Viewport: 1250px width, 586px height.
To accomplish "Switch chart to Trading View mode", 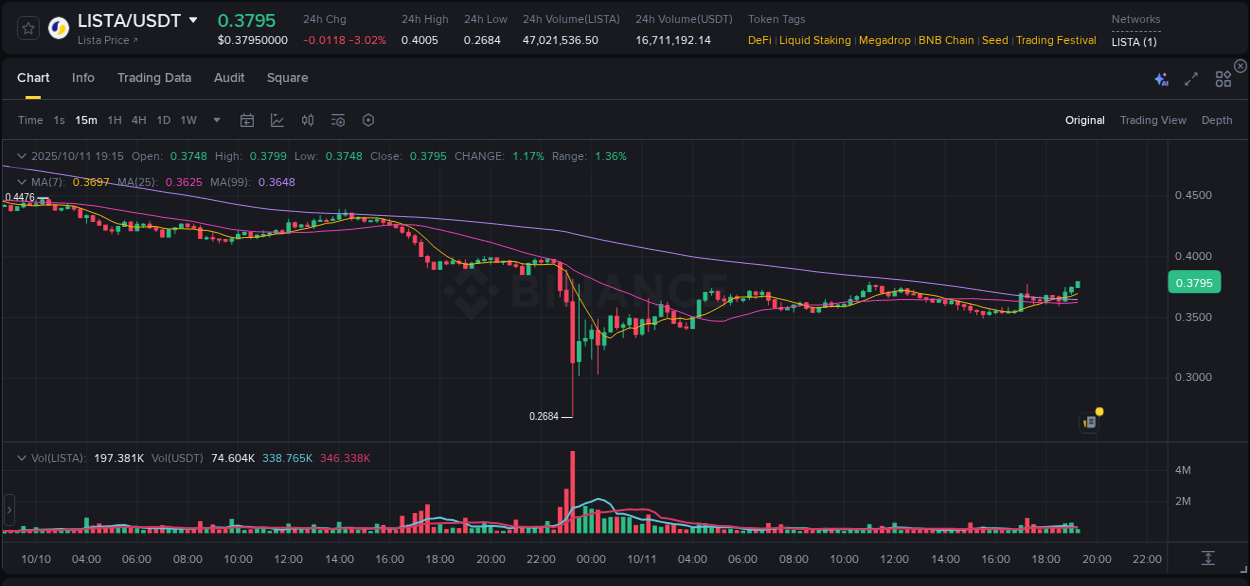I will 1153,120.
